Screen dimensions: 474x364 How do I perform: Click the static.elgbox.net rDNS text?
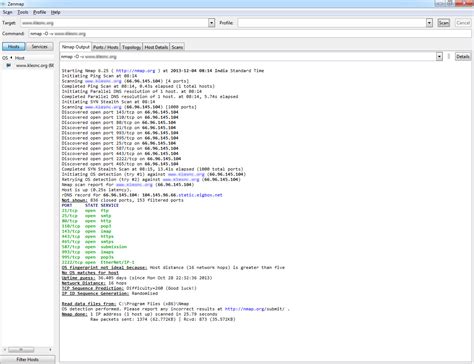tap(200, 195)
